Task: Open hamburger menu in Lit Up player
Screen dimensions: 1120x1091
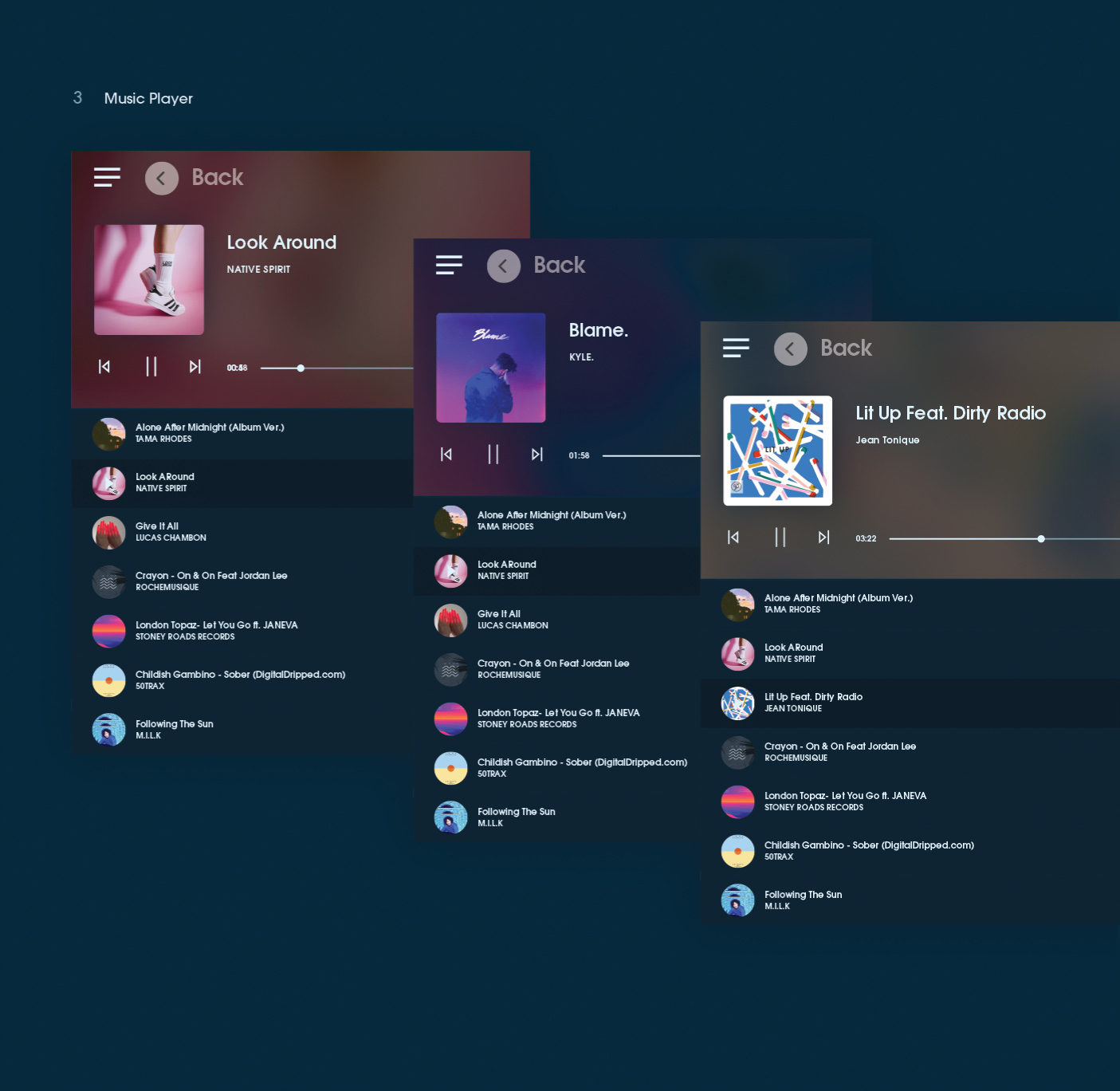Action: (x=736, y=348)
